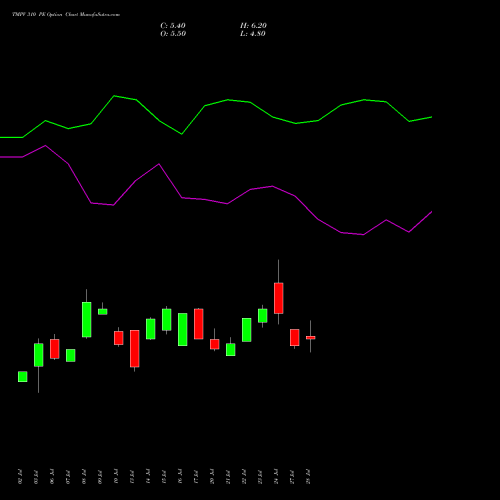Image resolution: width=500 pixels, height=500 pixels.
Task: Select the tall red candle on 24 Jul
Action: pyautogui.click(x=279, y=298)
